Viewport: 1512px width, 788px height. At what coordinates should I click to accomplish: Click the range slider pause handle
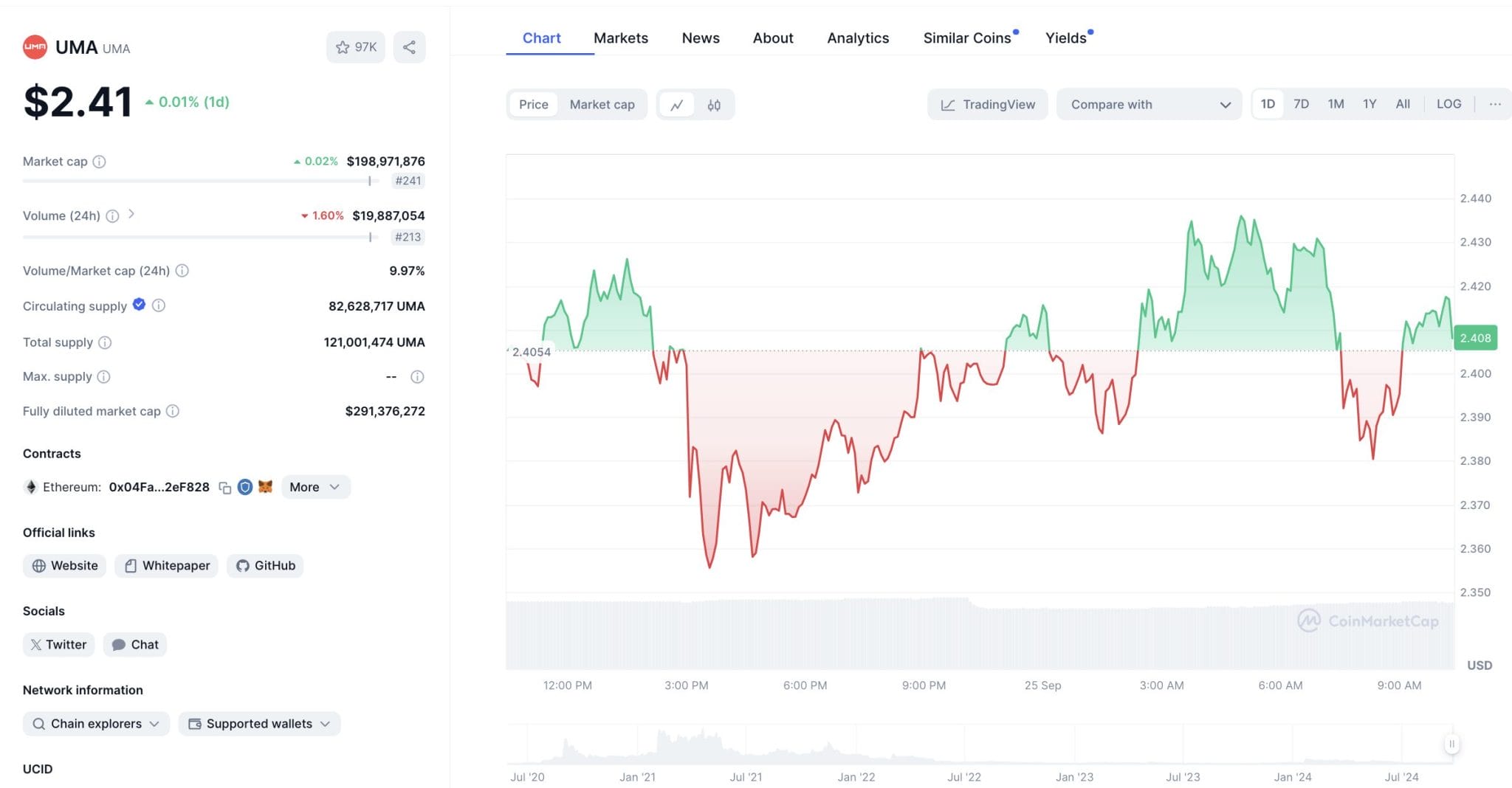tap(1451, 744)
